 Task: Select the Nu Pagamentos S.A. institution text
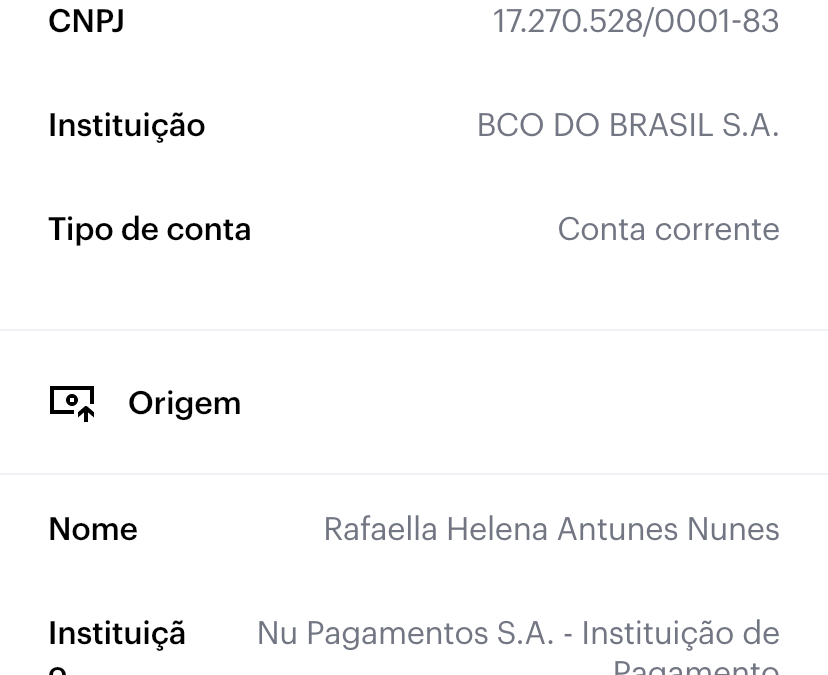tap(518, 647)
